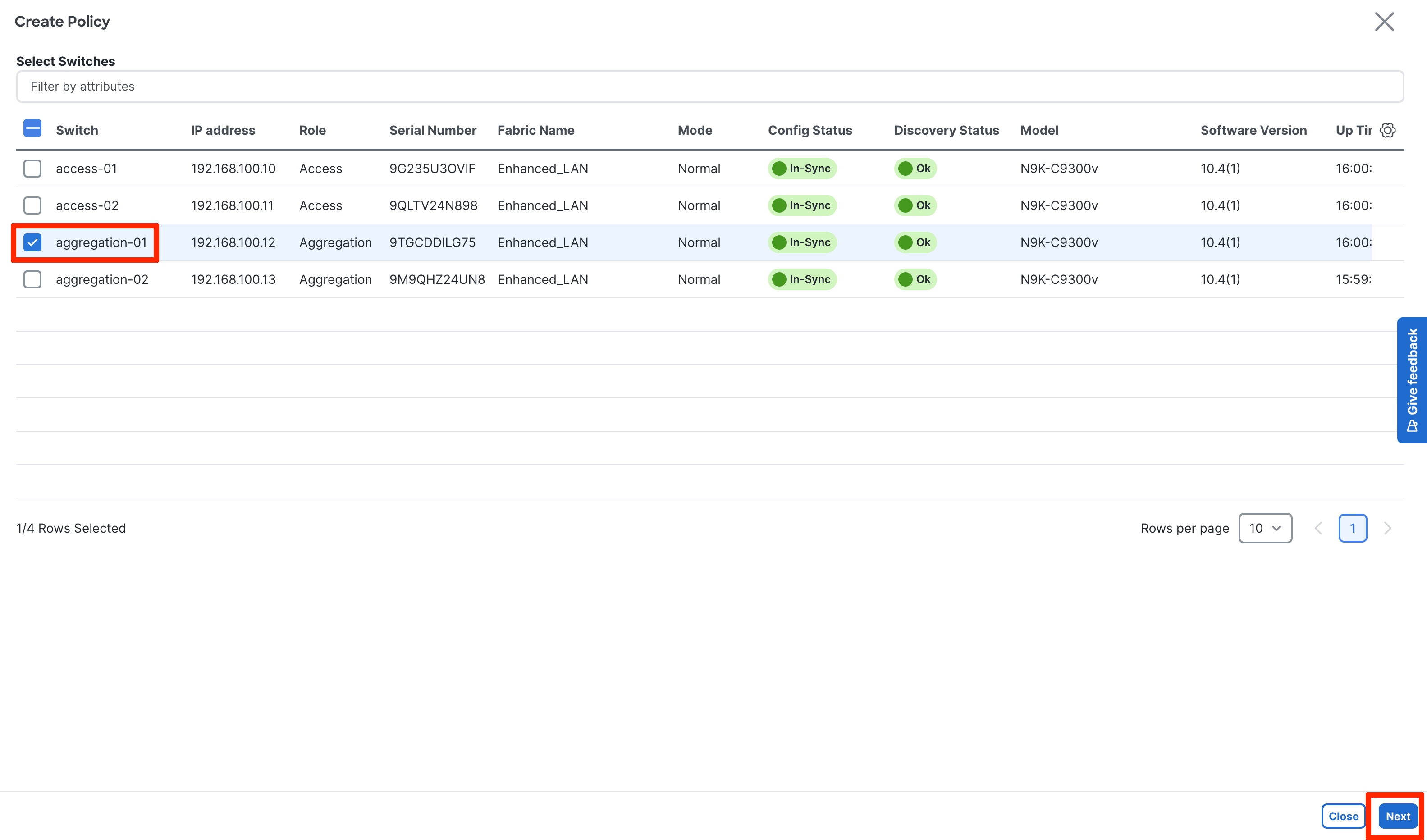Viewport: 1427px width, 840px height.
Task: Check the access-02 switch checkbox
Action: [32, 205]
